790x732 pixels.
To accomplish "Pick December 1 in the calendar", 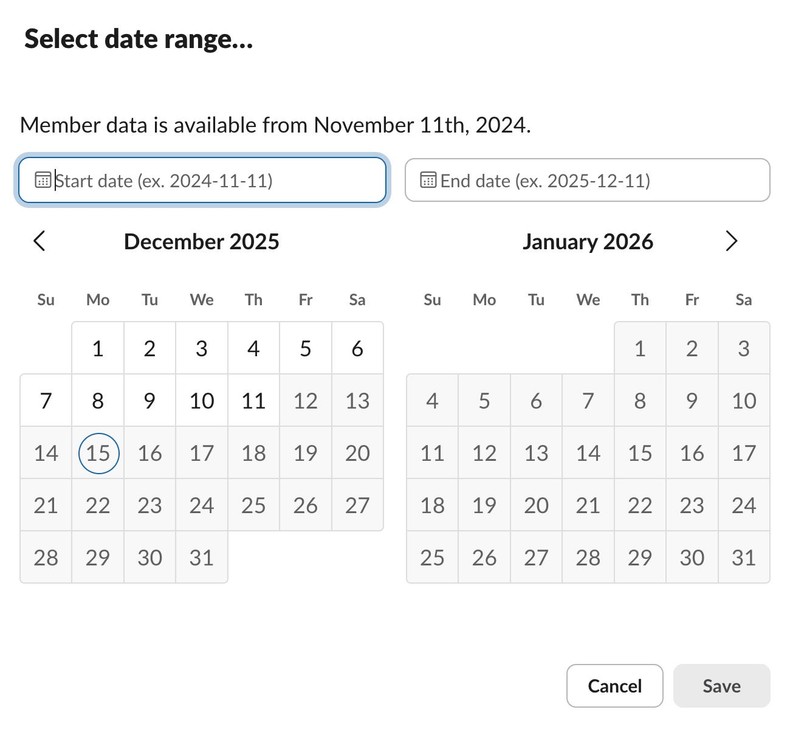I will coord(98,349).
